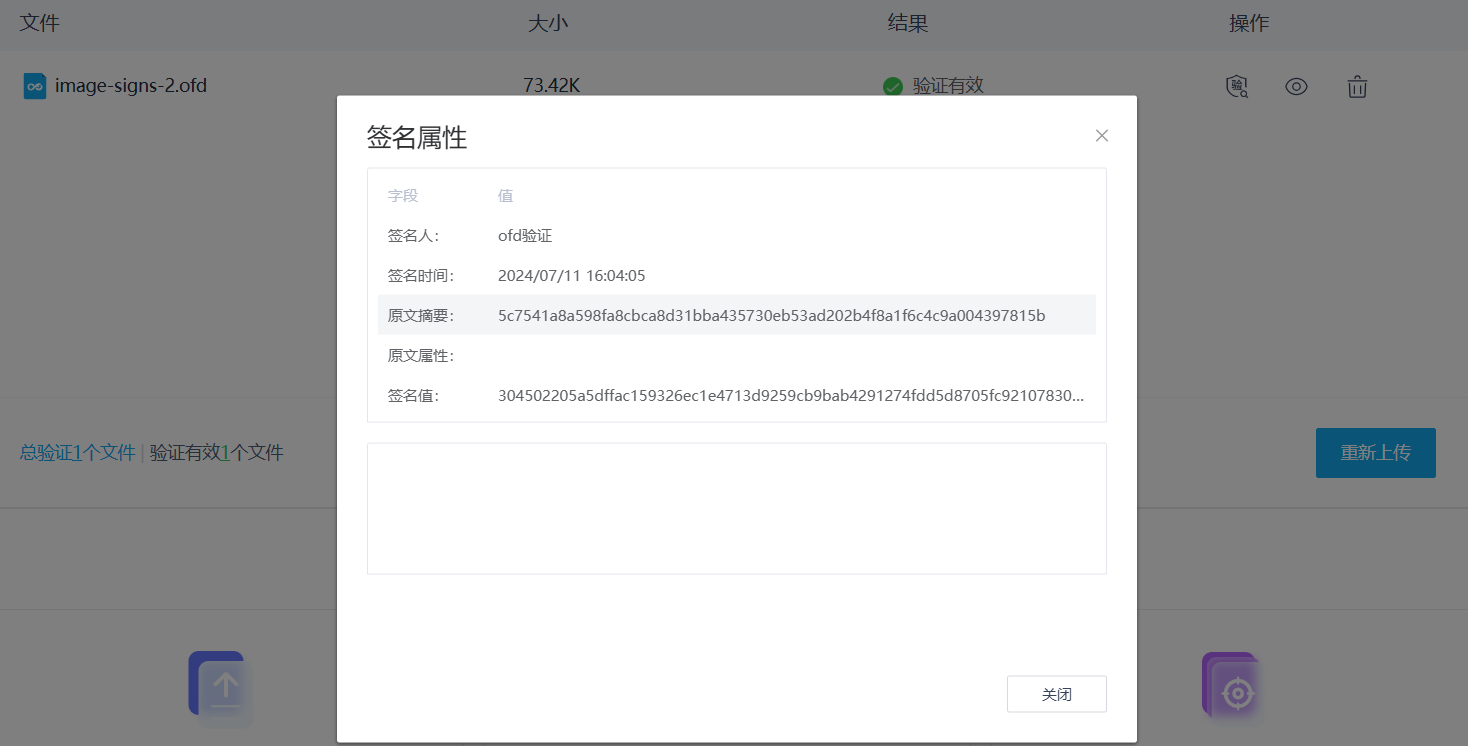Click the 操作 column header
The image size is (1468, 746).
pos(1250,22)
